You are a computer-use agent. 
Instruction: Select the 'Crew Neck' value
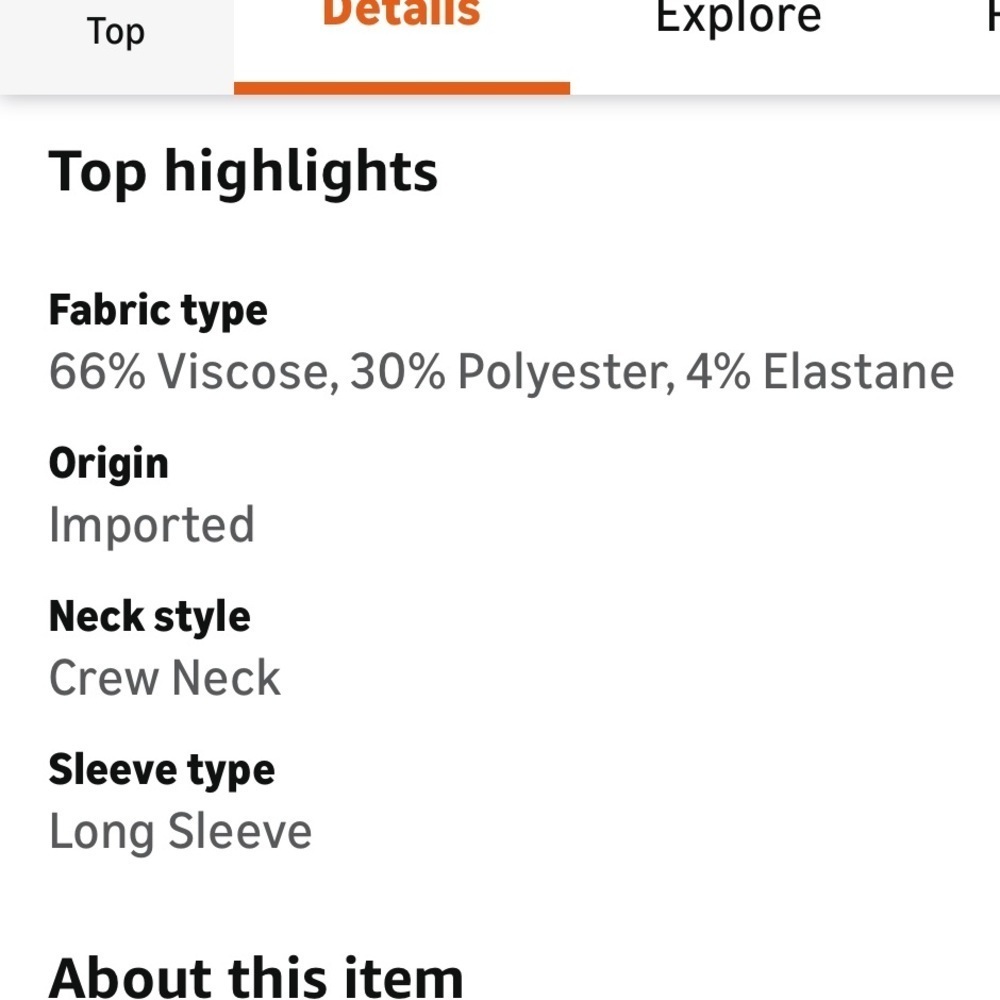[x=165, y=678]
